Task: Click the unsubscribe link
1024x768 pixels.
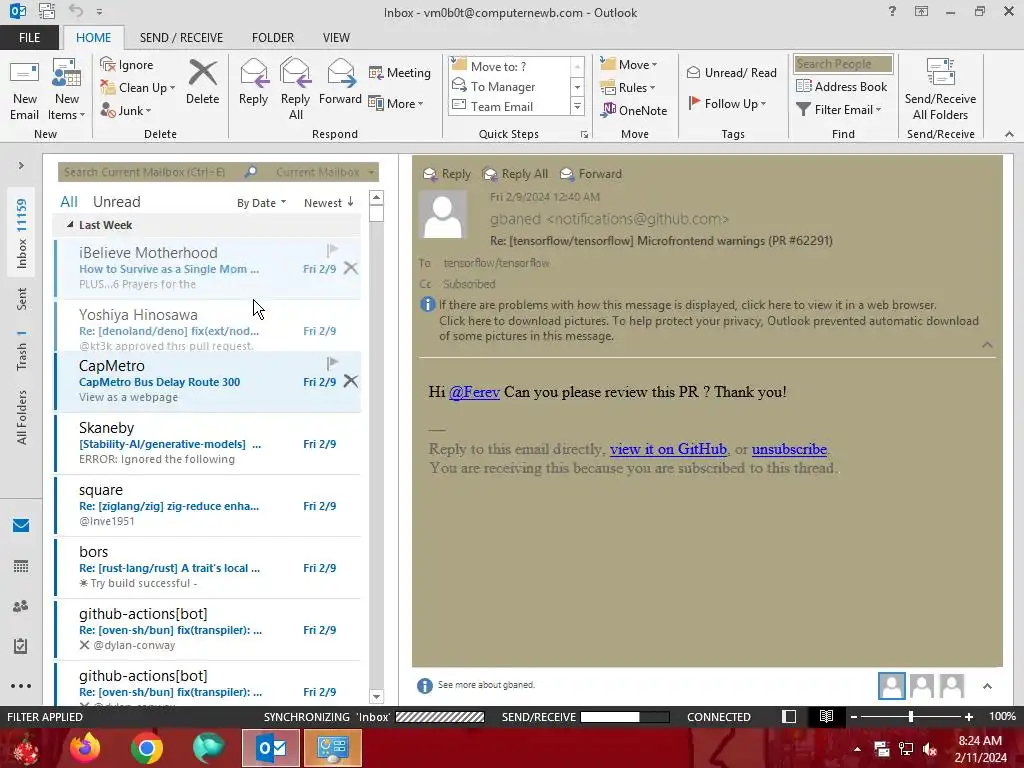Action: pyautogui.click(x=789, y=449)
